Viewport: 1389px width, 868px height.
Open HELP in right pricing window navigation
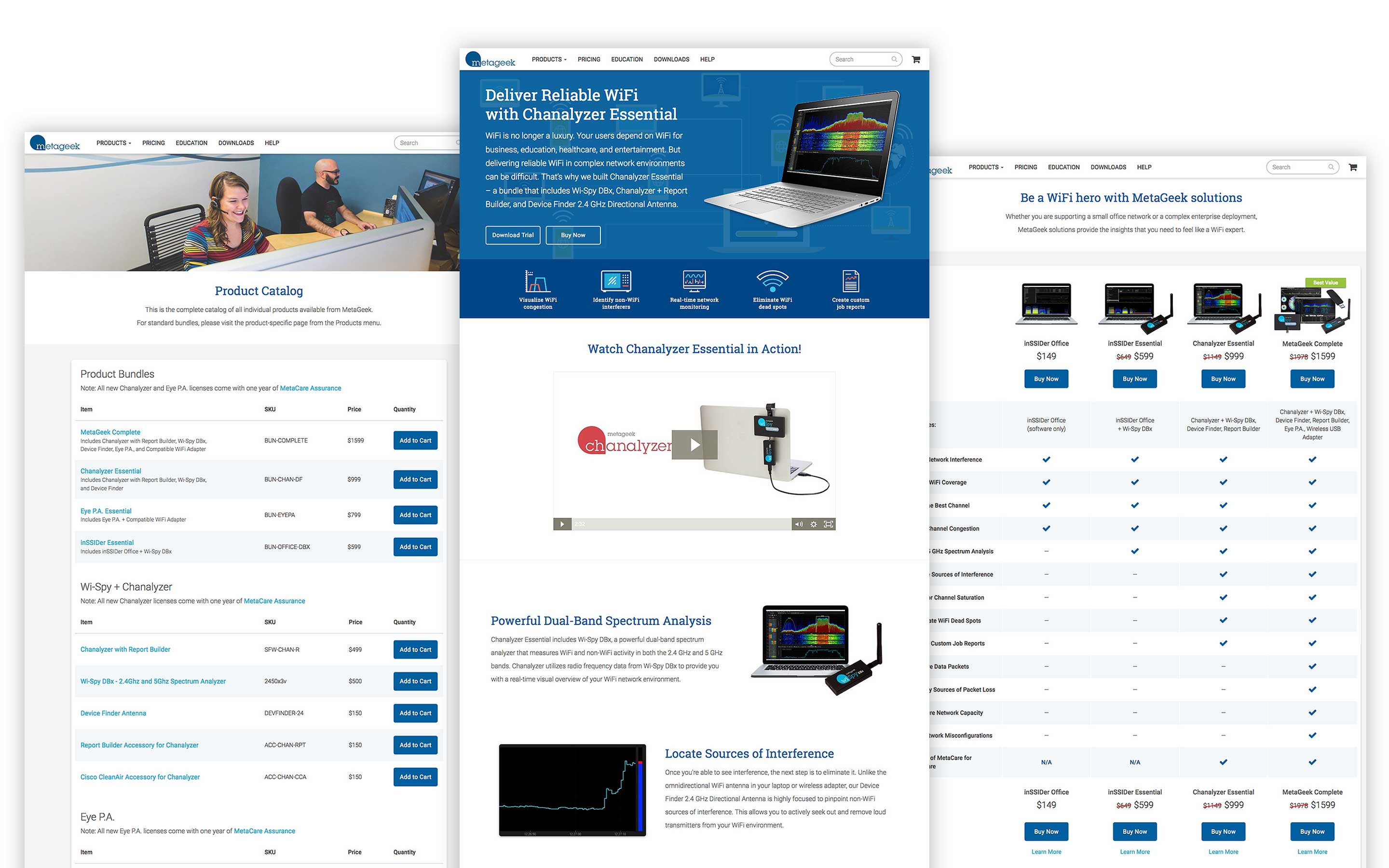click(x=1144, y=167)
